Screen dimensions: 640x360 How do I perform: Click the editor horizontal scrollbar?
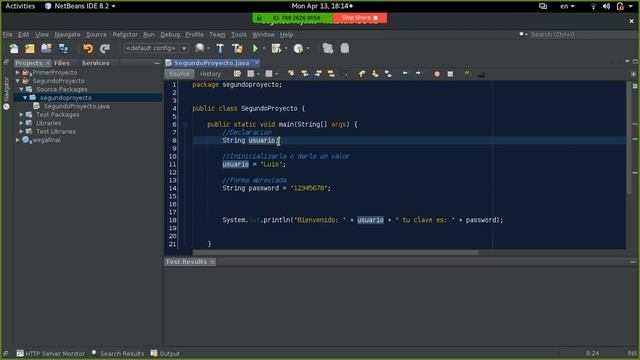coord(335,252)
